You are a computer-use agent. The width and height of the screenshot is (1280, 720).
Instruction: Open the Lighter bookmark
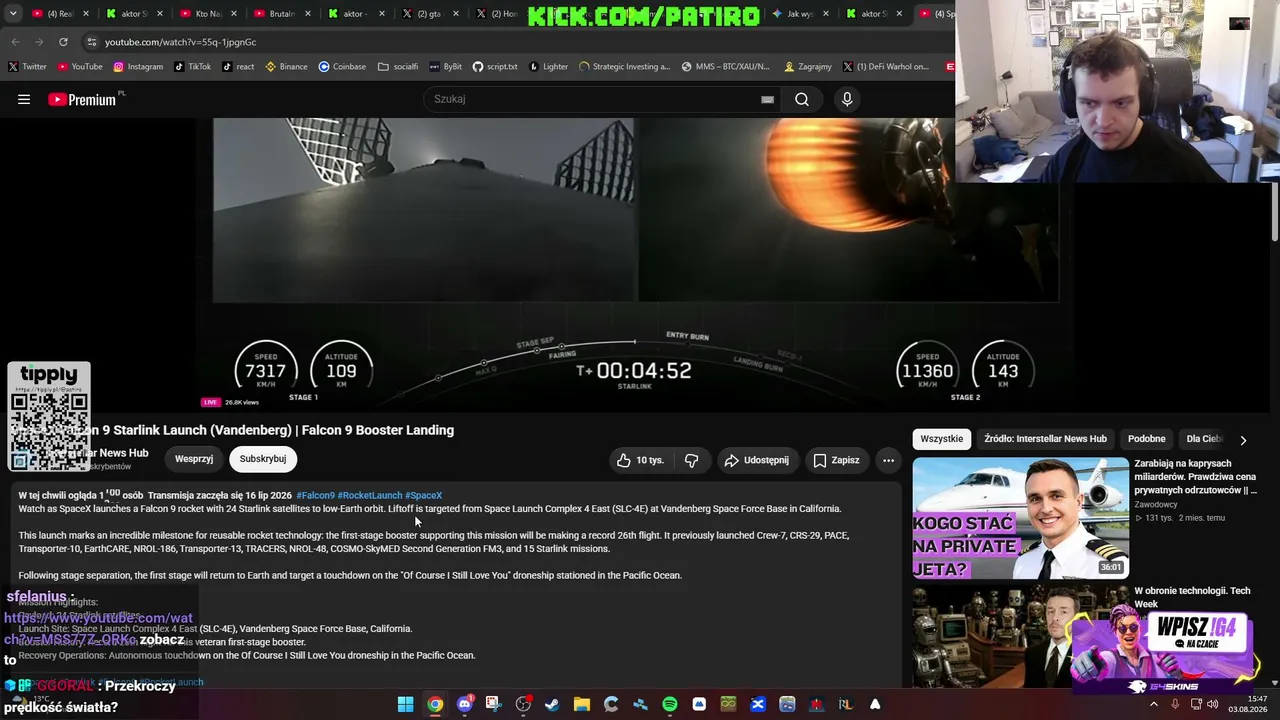click(x=548, y=67)
